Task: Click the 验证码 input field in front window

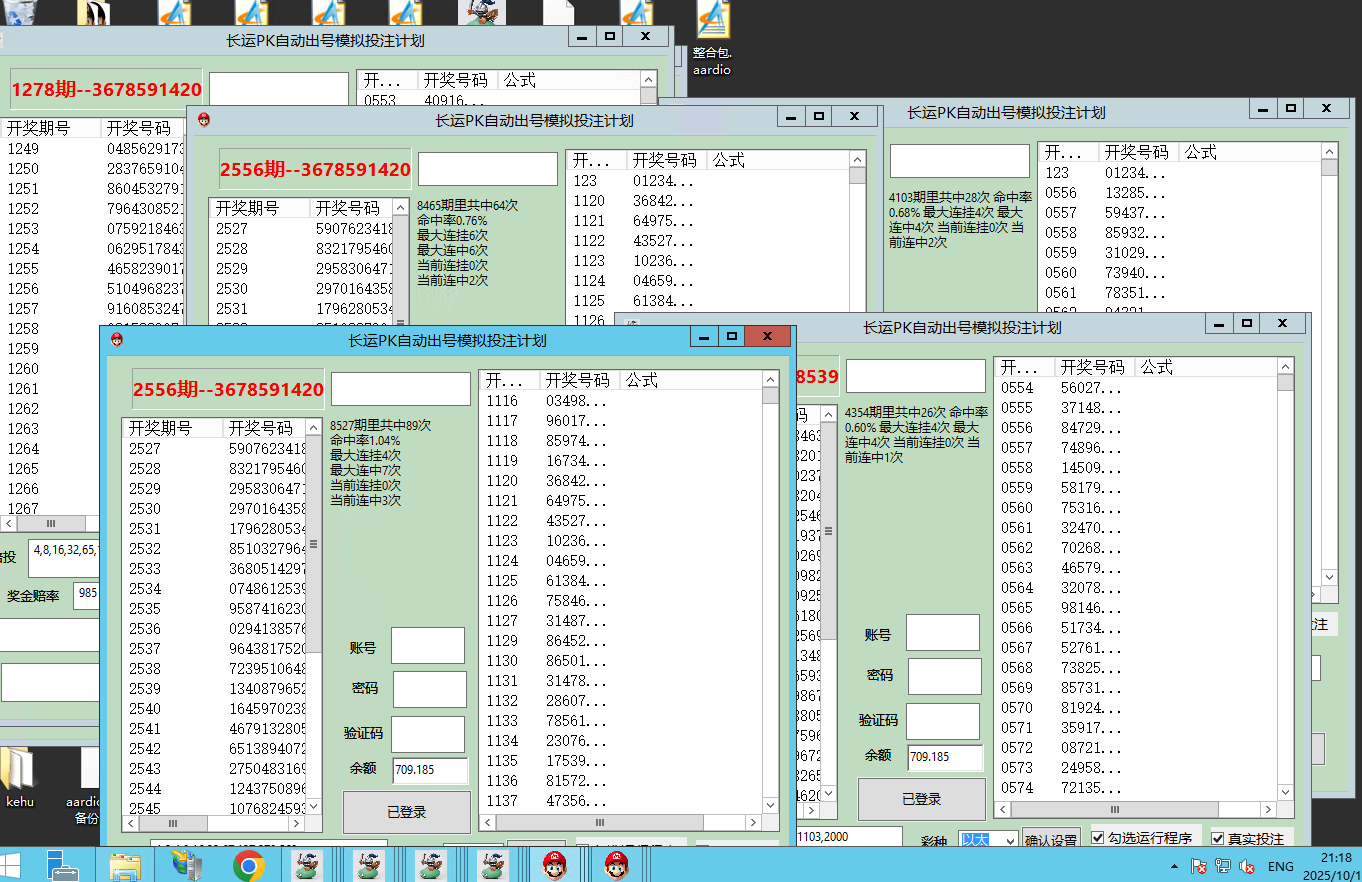Action: [x=427, y=734]
